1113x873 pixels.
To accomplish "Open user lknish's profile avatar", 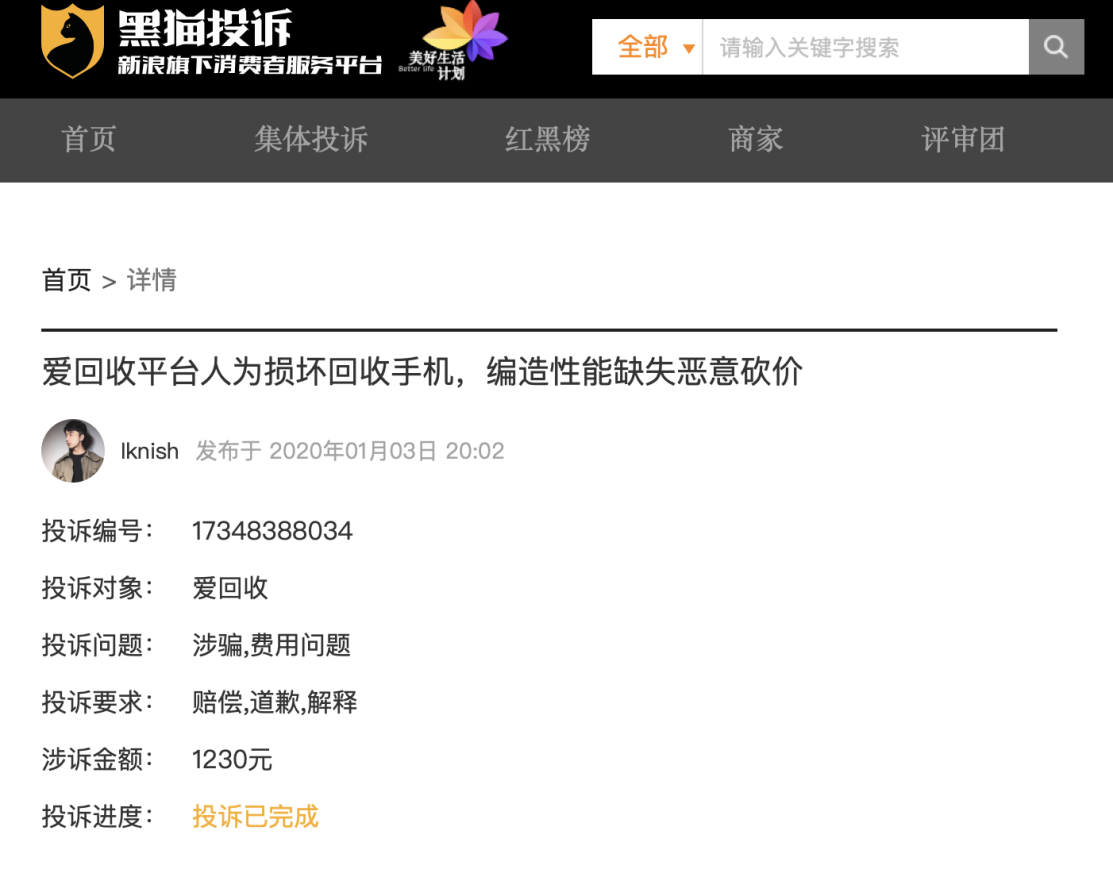I will pyautogui.click(x=73, y=451).
